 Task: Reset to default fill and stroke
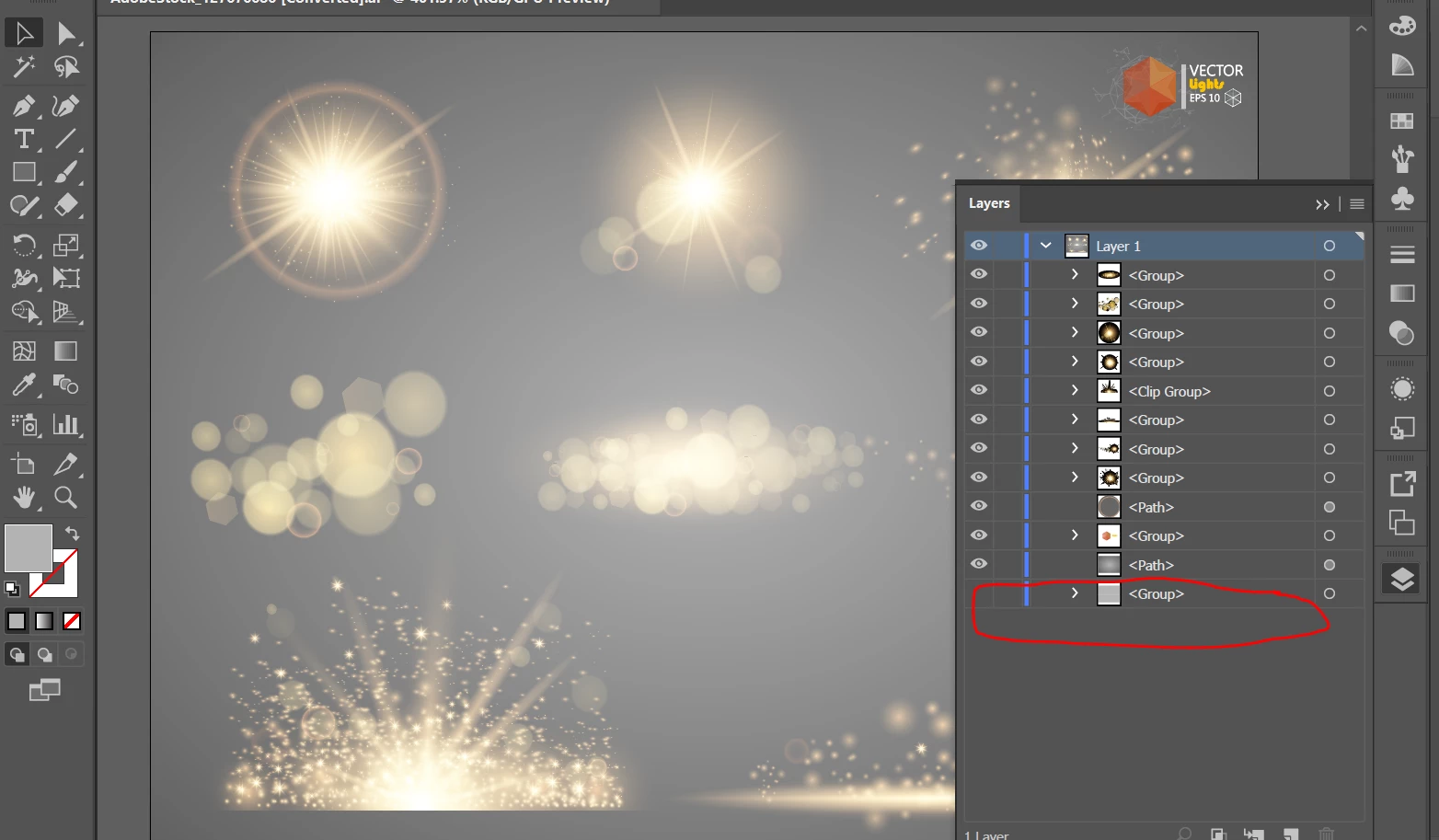coord(12,589)
